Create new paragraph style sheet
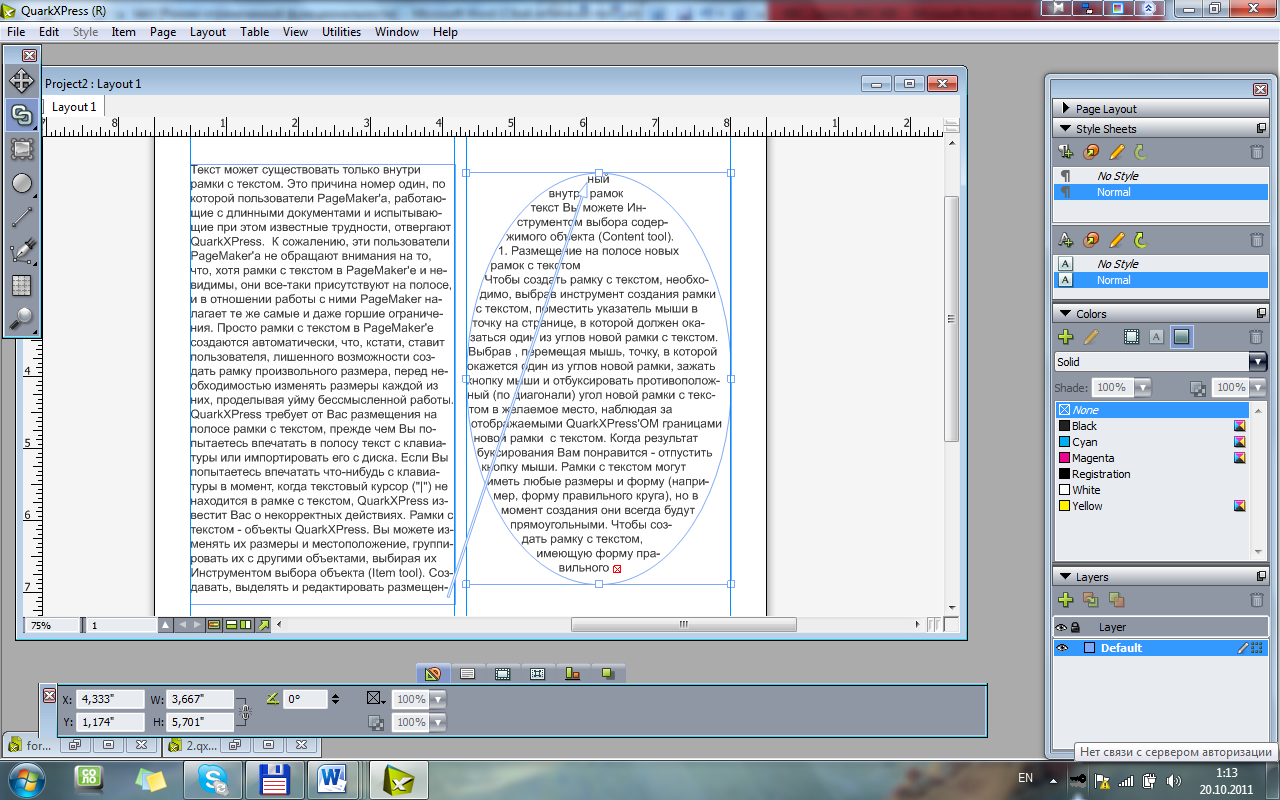Screen dimensions: 1280x800 click(1066, 152)
